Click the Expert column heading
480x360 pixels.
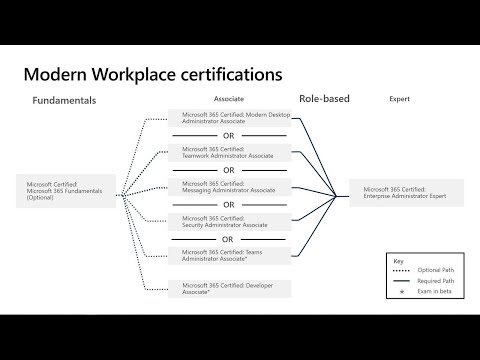399,99
